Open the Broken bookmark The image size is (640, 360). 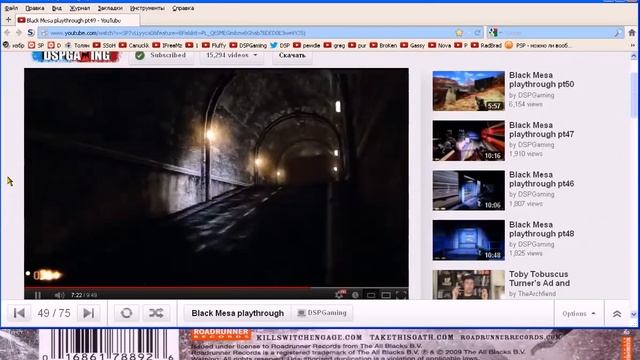(x=384, y=45)
